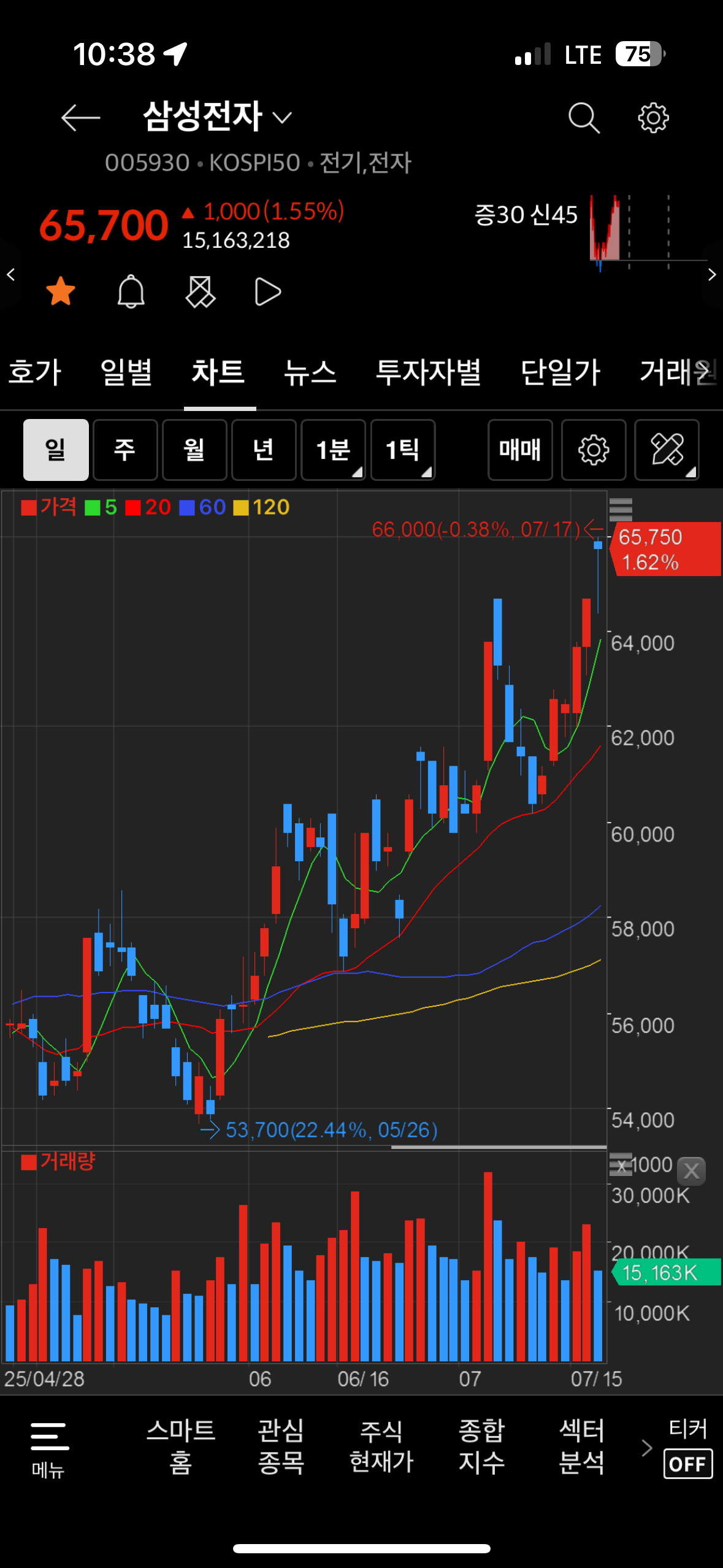Select the 월 monthly period button

tap(194, 450)
